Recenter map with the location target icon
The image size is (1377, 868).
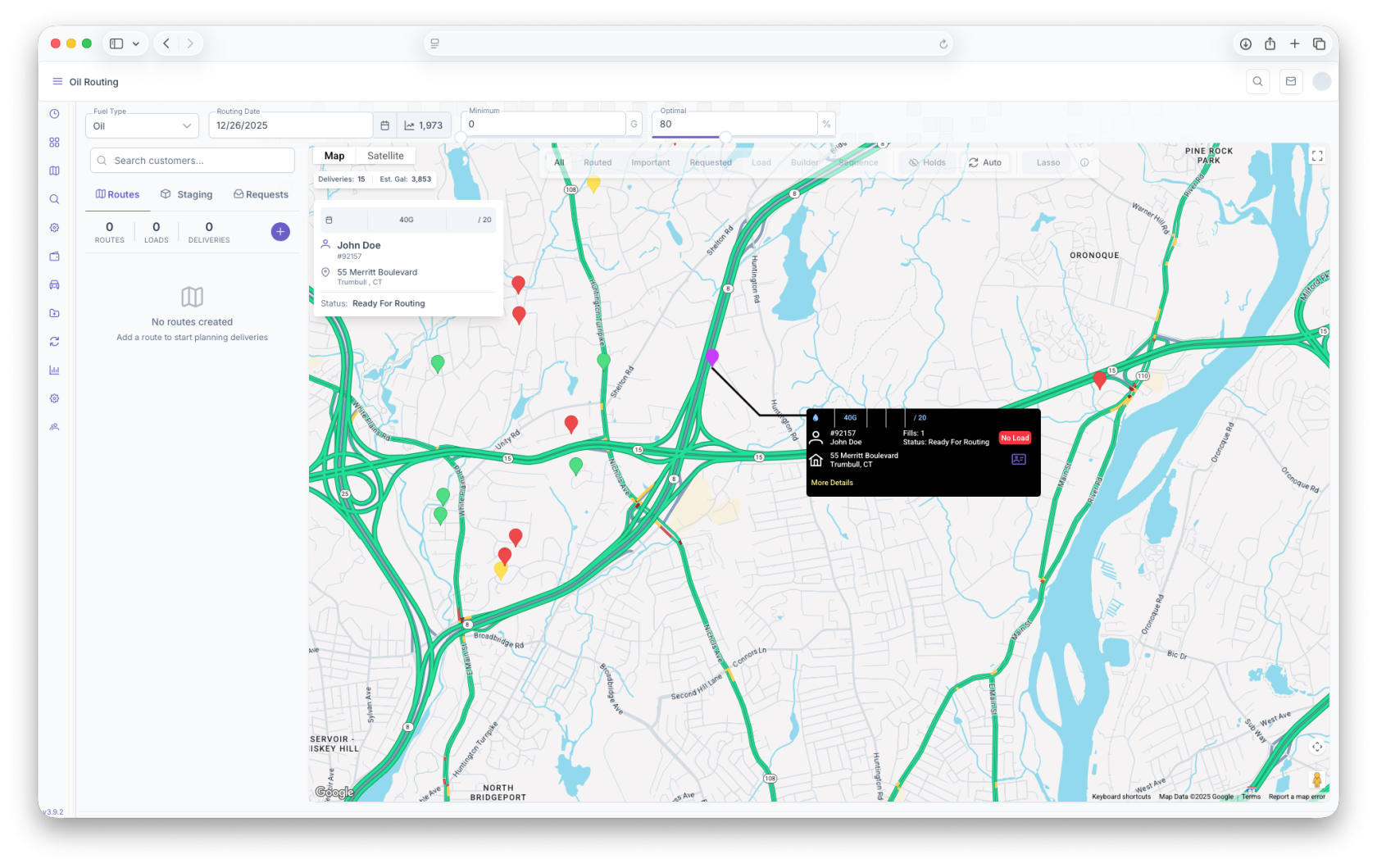tap(1316, 747)
